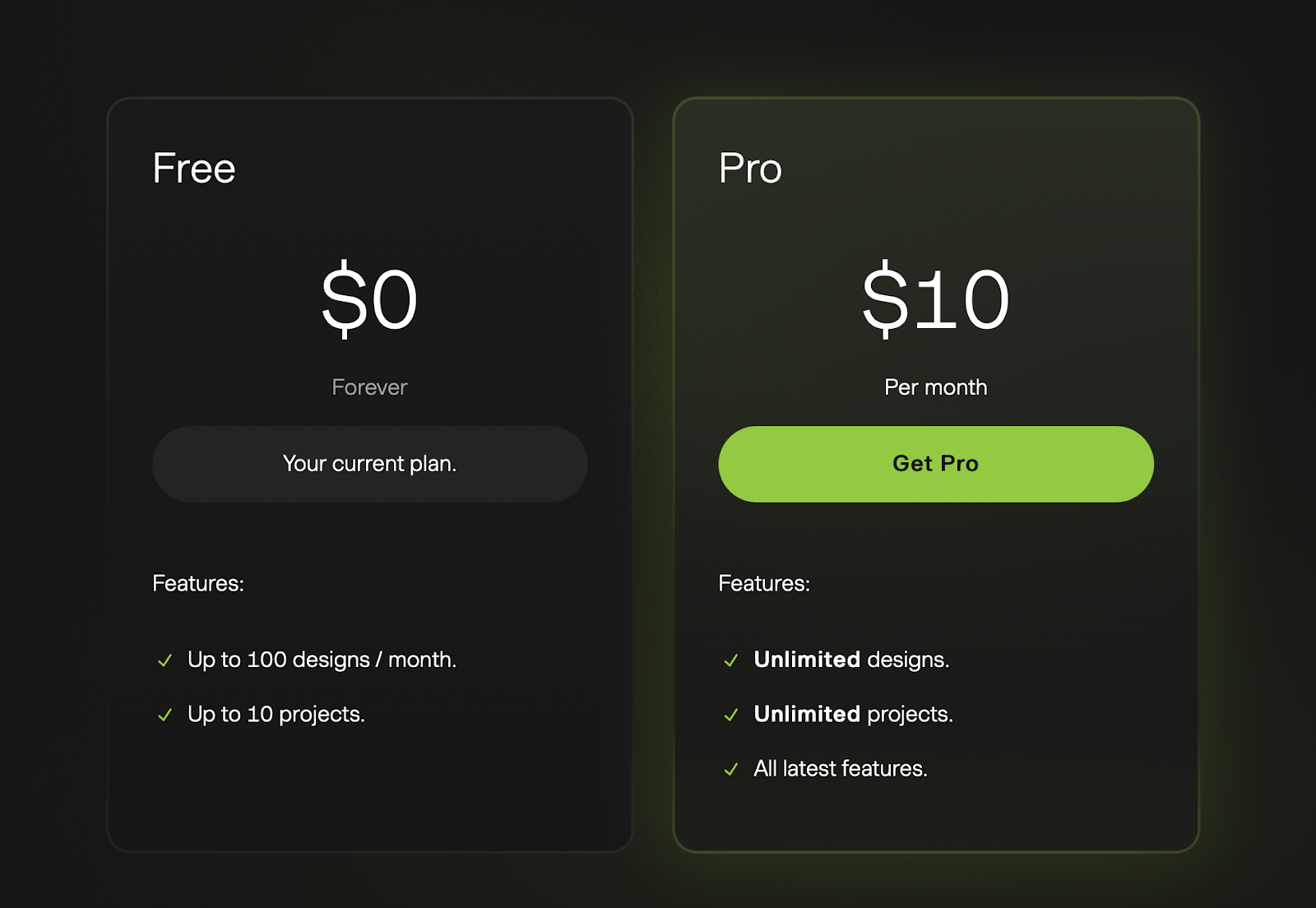Select the Up to 10 projects text
The image size is (1316, 908).
[276, 714]
